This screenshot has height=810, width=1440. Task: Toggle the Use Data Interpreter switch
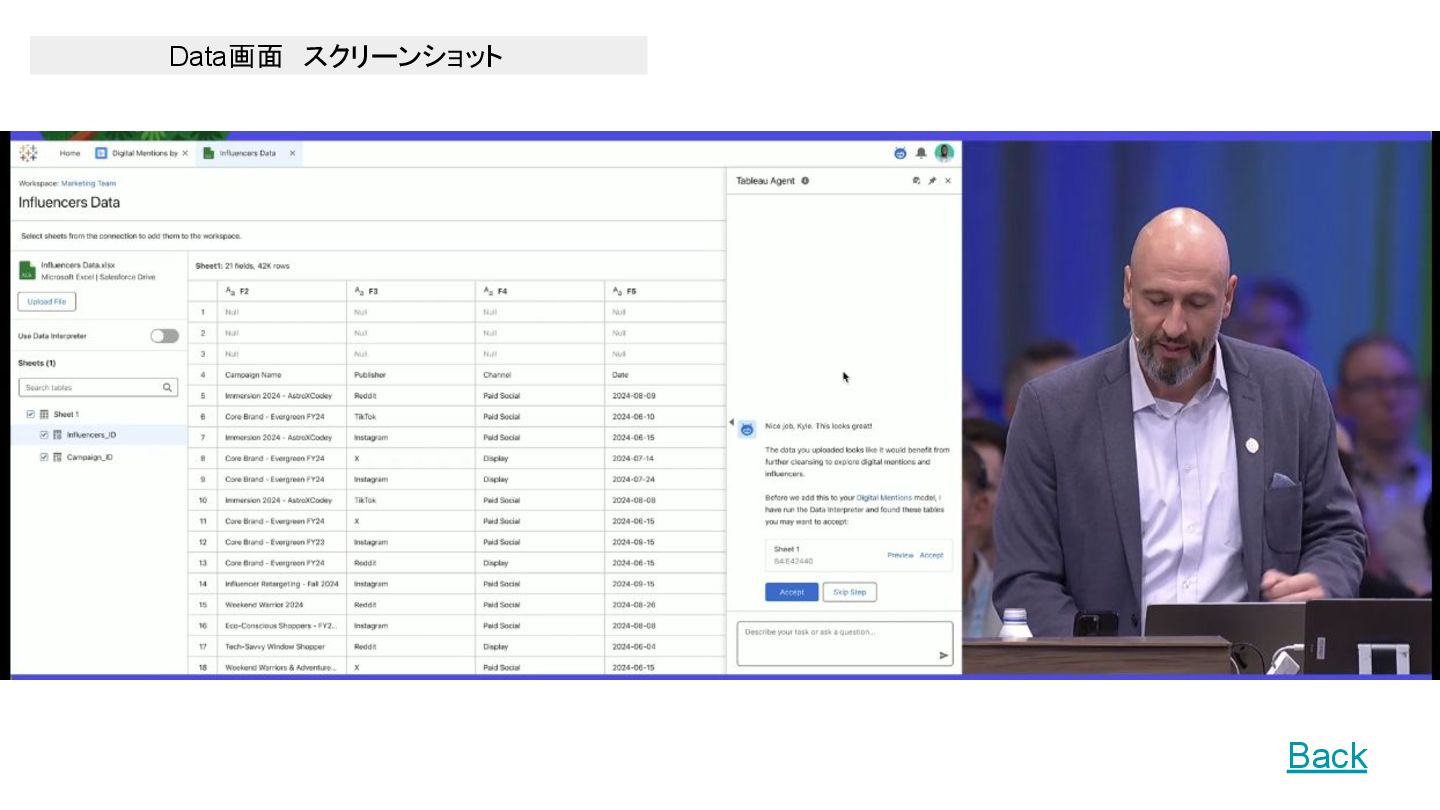(x=164, y=336)
